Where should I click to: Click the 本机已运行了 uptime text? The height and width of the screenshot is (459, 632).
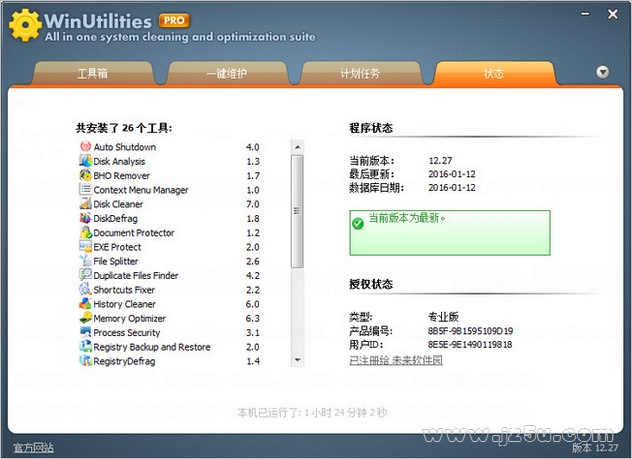click(312, 412)
